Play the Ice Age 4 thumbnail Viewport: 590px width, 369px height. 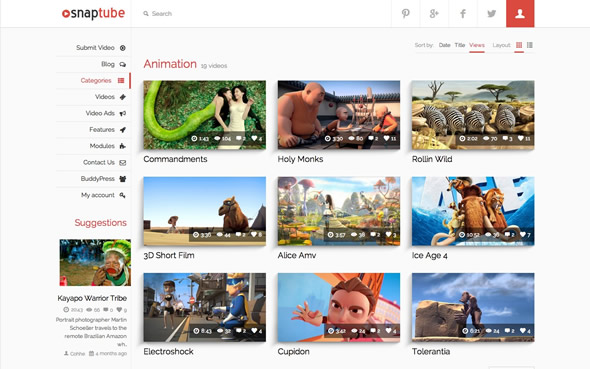pyautogui.click(x=473, y=211)
